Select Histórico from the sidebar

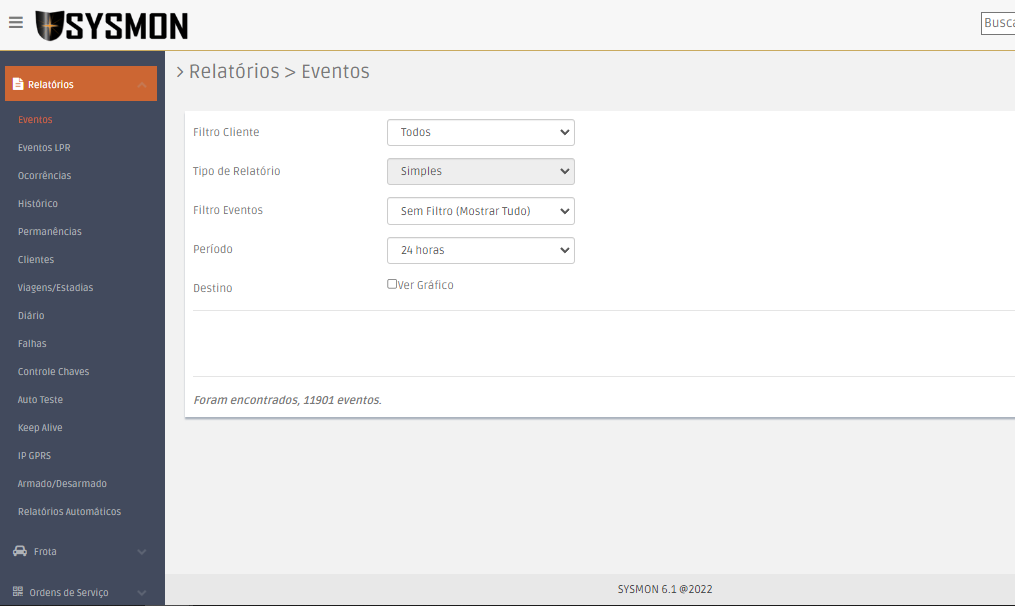(x=38, y=204)
